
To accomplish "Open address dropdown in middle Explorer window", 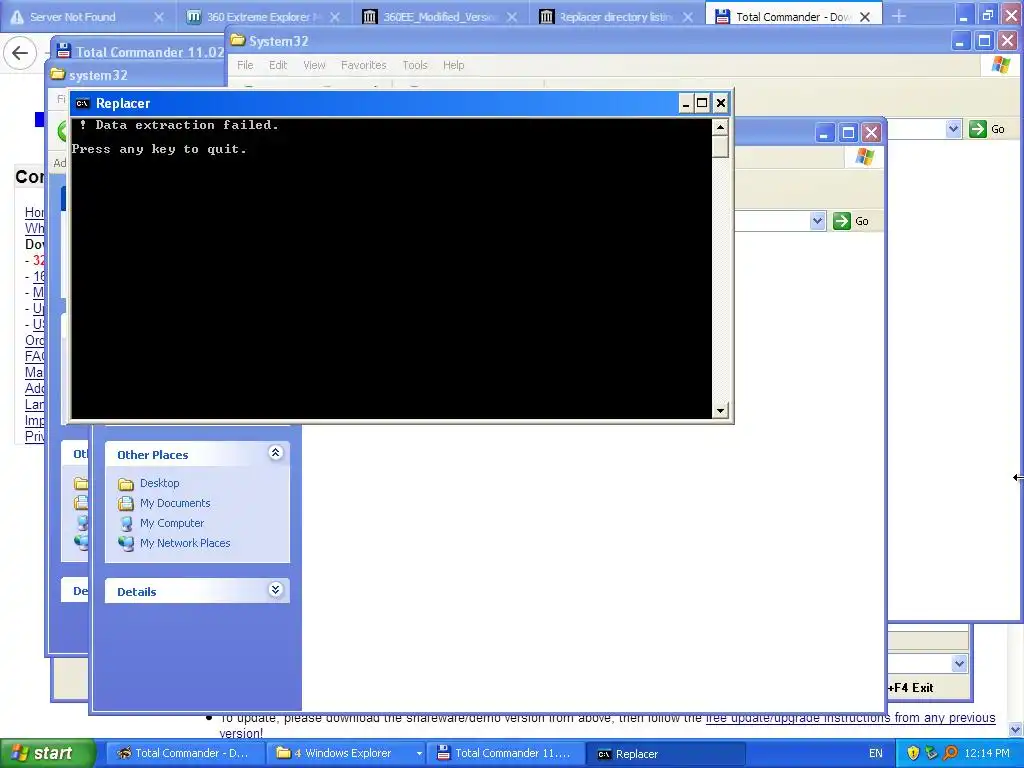I will (x=817, y=221).
